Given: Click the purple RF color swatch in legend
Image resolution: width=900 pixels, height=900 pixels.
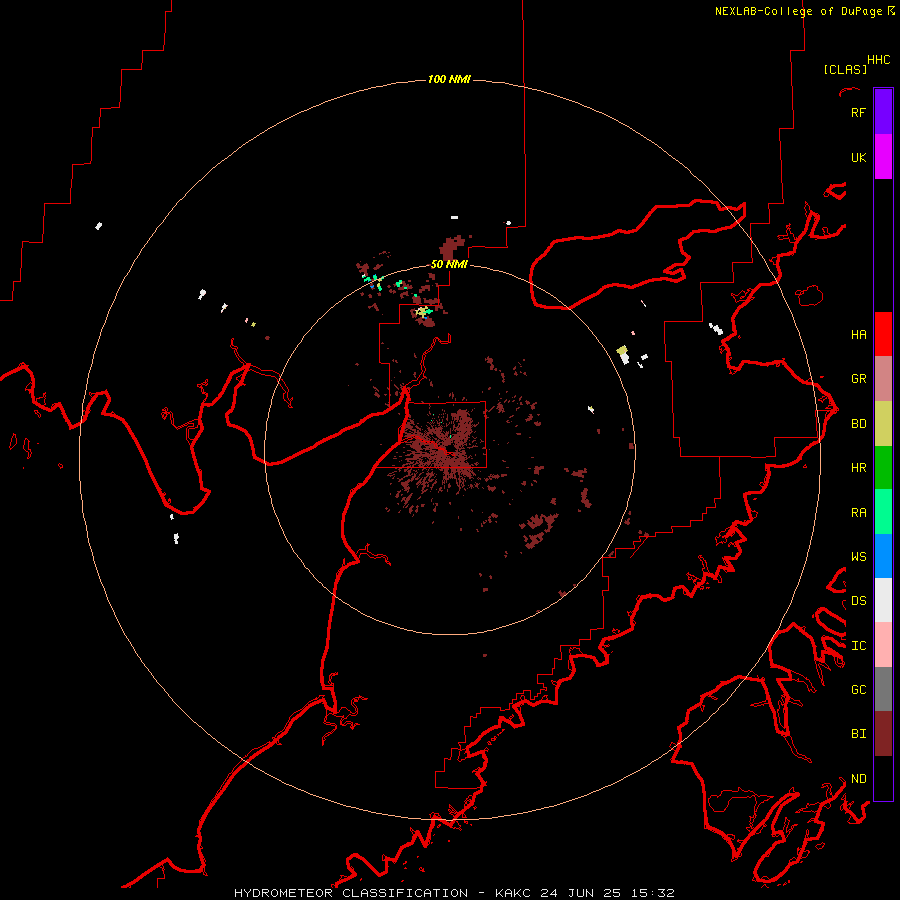Looking at the screenshot, I should (x=883, y=112).
